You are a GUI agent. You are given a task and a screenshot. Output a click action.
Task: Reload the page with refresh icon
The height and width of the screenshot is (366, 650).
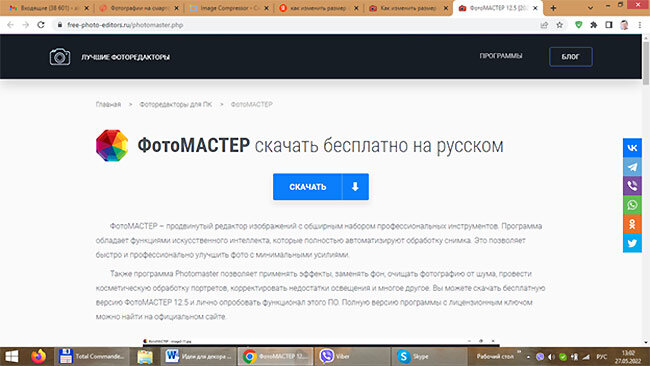coord(41,25)
